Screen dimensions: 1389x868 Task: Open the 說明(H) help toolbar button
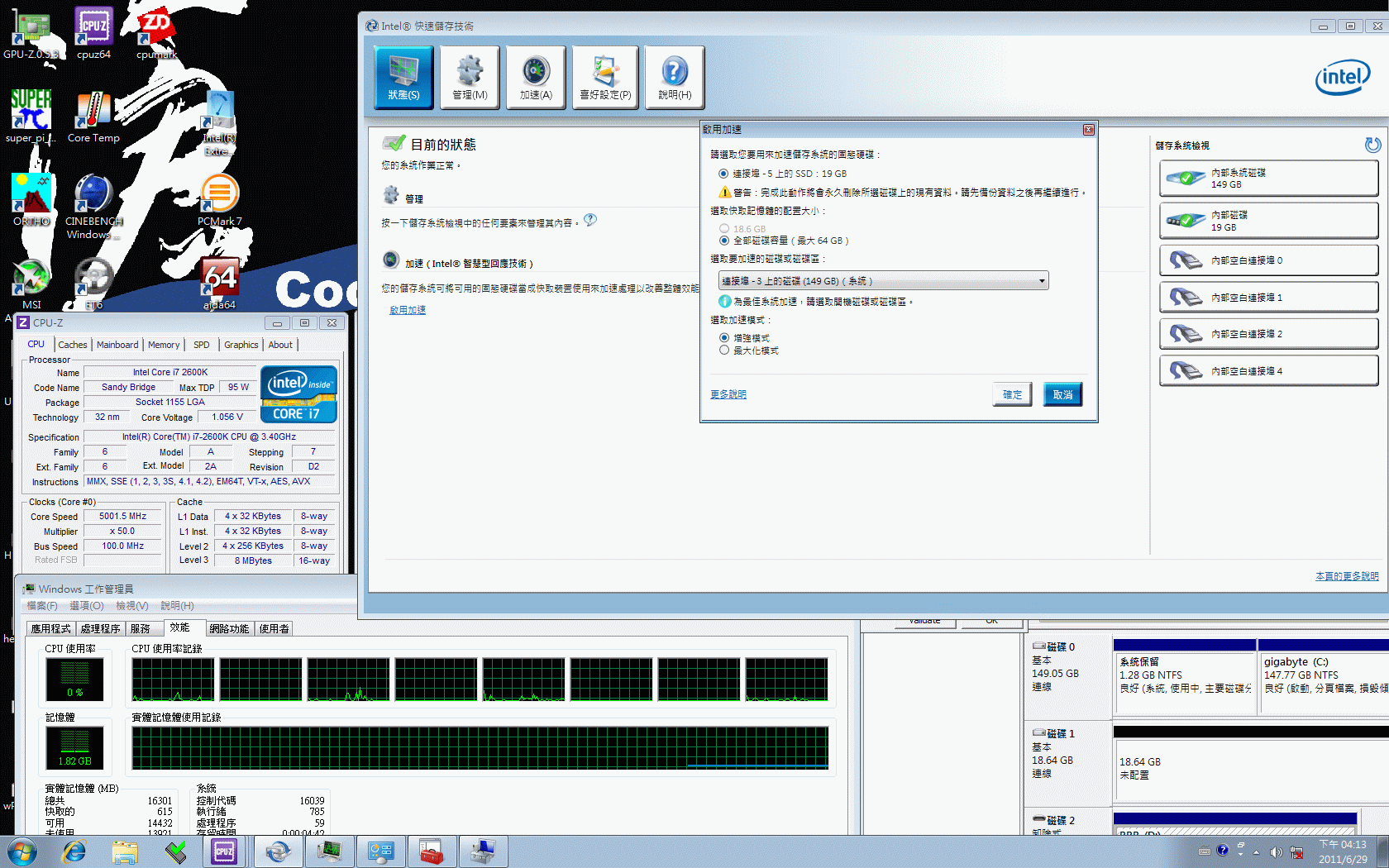point(675,78)
